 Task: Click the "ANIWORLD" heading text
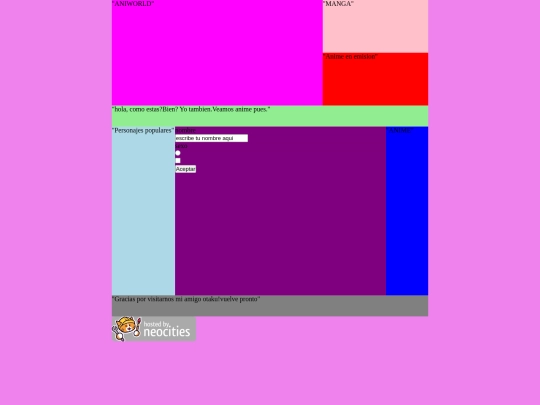coord(133,4)
